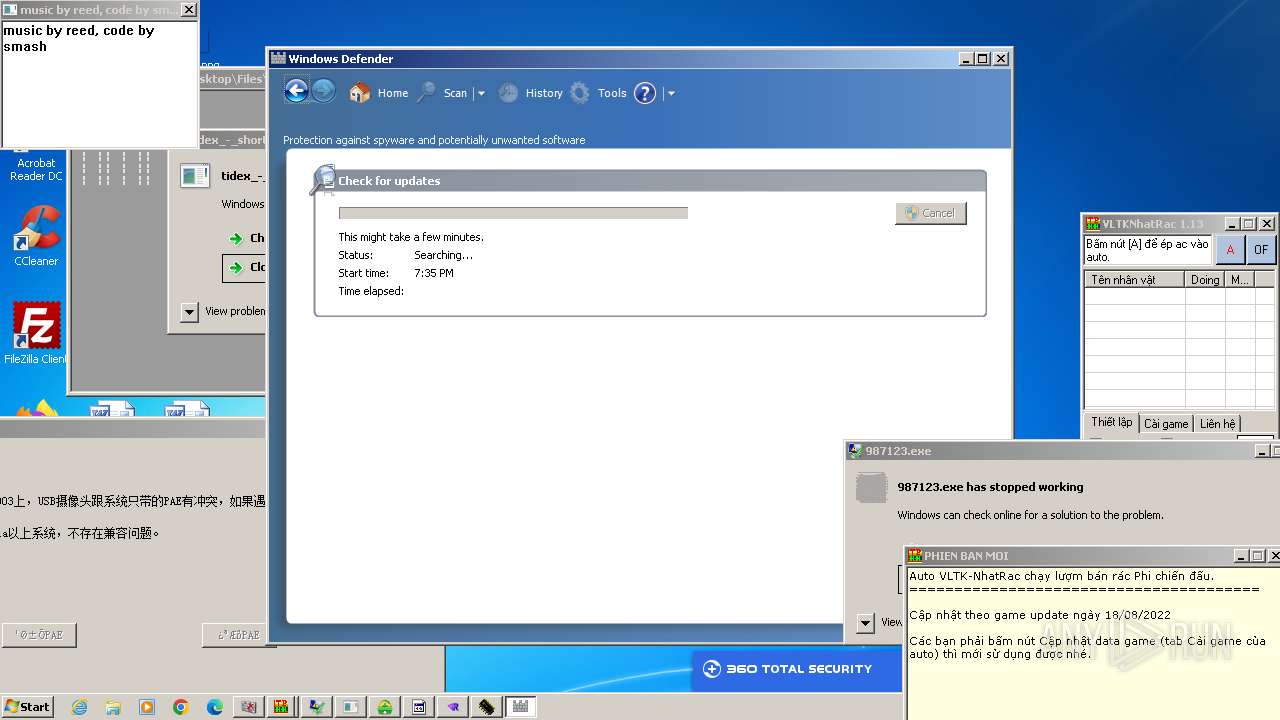This screenshot has height=720, width=1280.
Task: Click the tidex file icon in dialog
Action: [x=194, y=176]
